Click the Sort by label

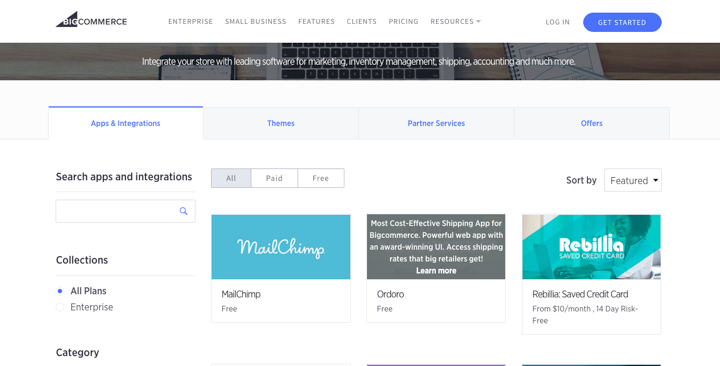pos(581,180)
